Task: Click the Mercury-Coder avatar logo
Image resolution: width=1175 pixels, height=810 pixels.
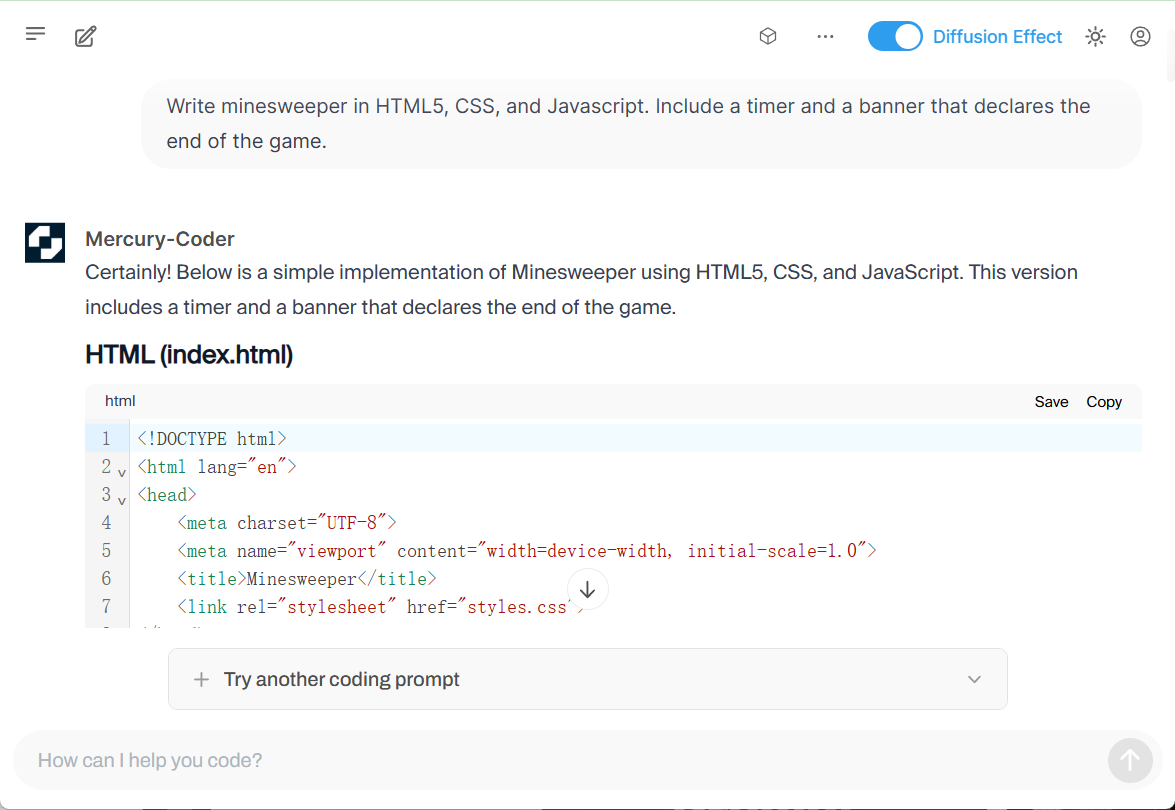Action: pyautogui.click(x=45, y=243)
